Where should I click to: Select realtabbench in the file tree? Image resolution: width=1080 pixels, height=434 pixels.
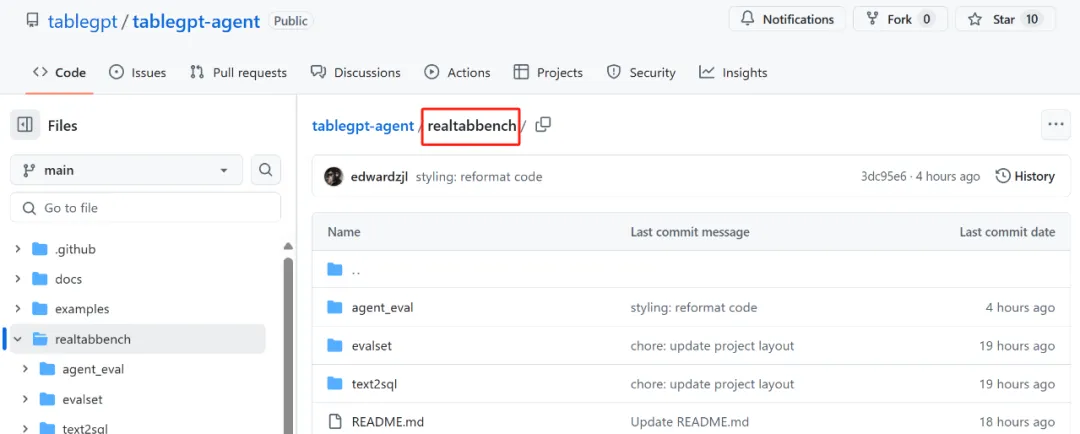tap(93, 339)
